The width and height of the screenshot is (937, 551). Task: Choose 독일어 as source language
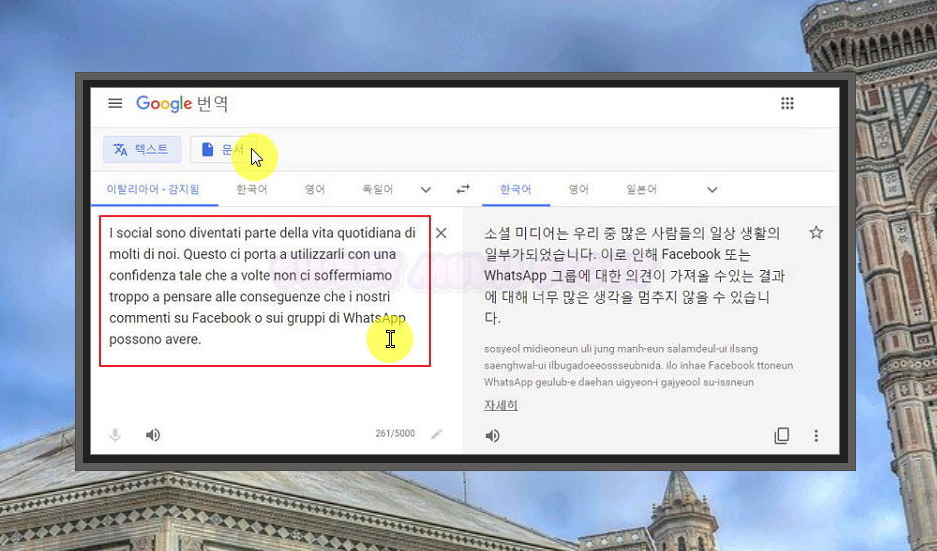tap(378, 189)
